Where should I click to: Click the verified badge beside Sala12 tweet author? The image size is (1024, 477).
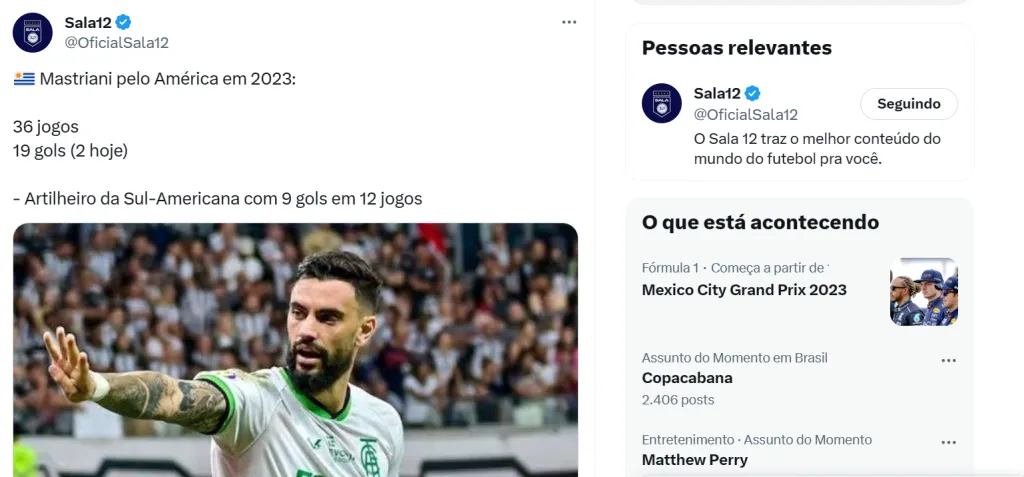[124, 22]
